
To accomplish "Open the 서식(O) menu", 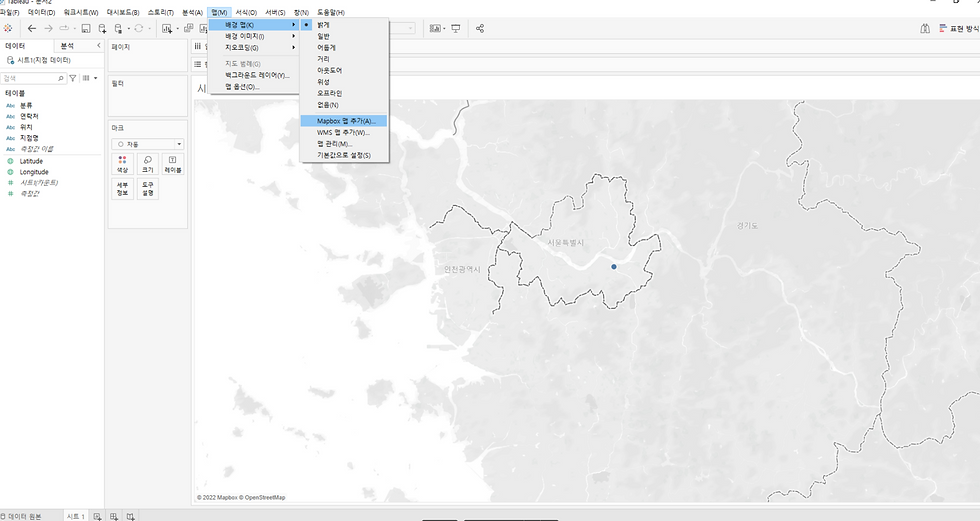I will (246, 12).
